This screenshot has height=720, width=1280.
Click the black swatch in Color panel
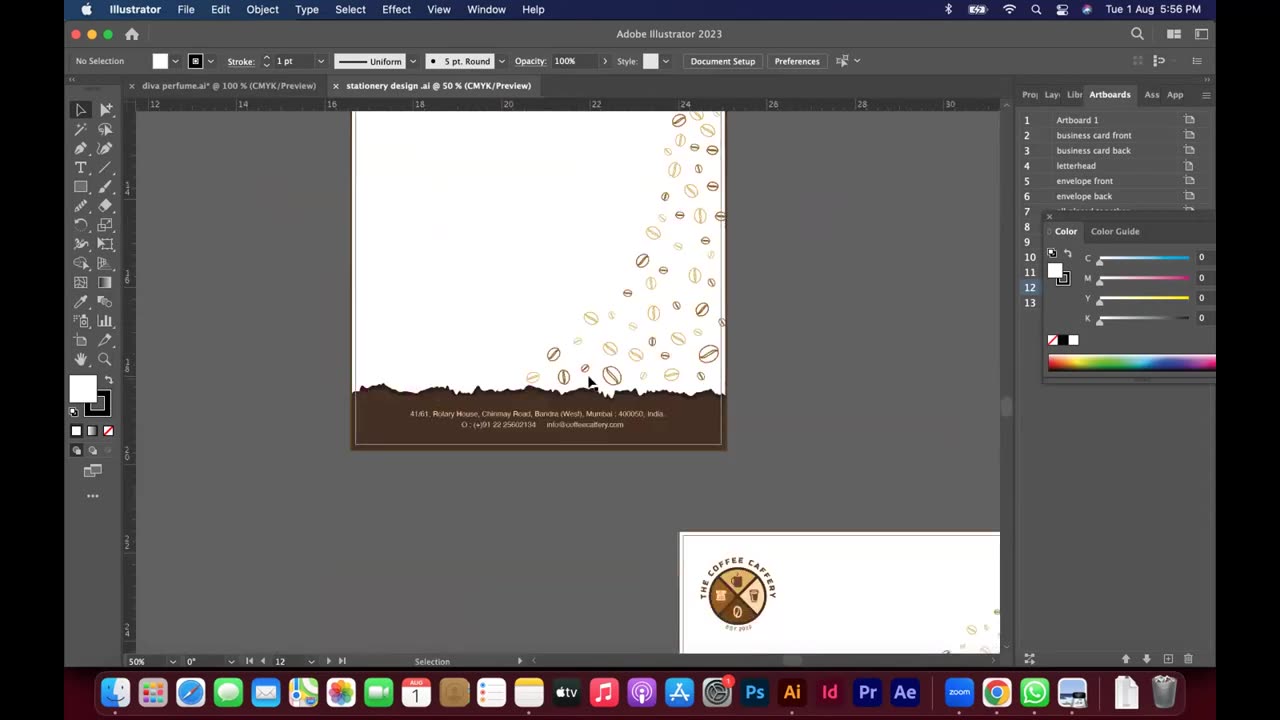point(1063,340)
